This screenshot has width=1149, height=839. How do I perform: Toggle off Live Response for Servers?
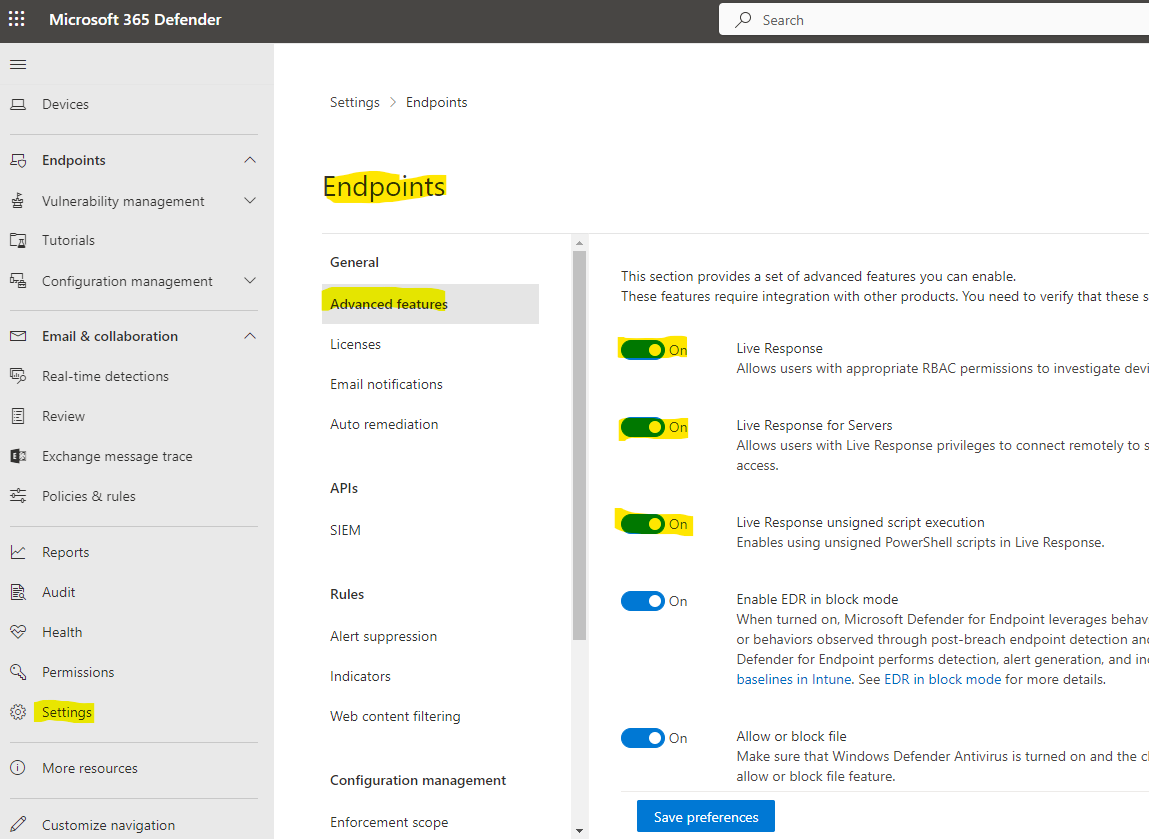(643, 426)
